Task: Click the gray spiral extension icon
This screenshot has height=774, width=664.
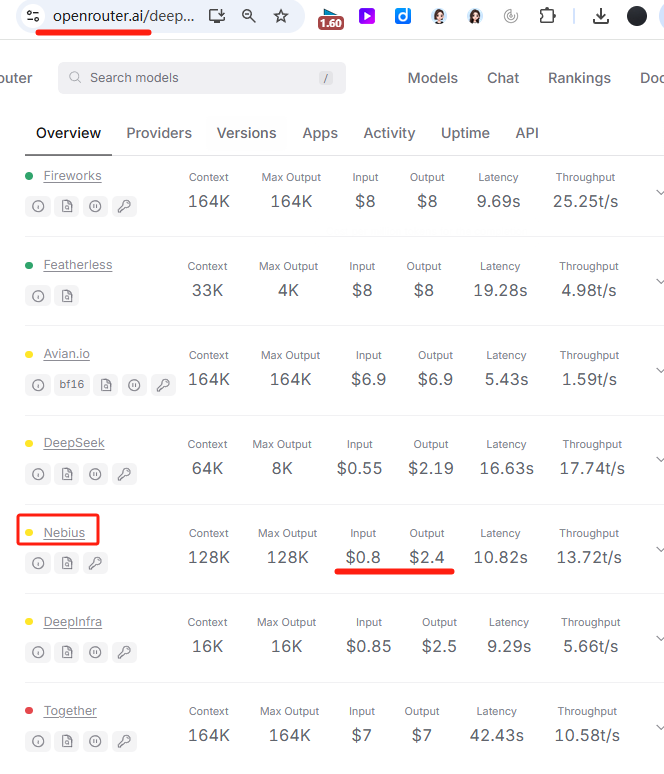Action: click(511, 16)
